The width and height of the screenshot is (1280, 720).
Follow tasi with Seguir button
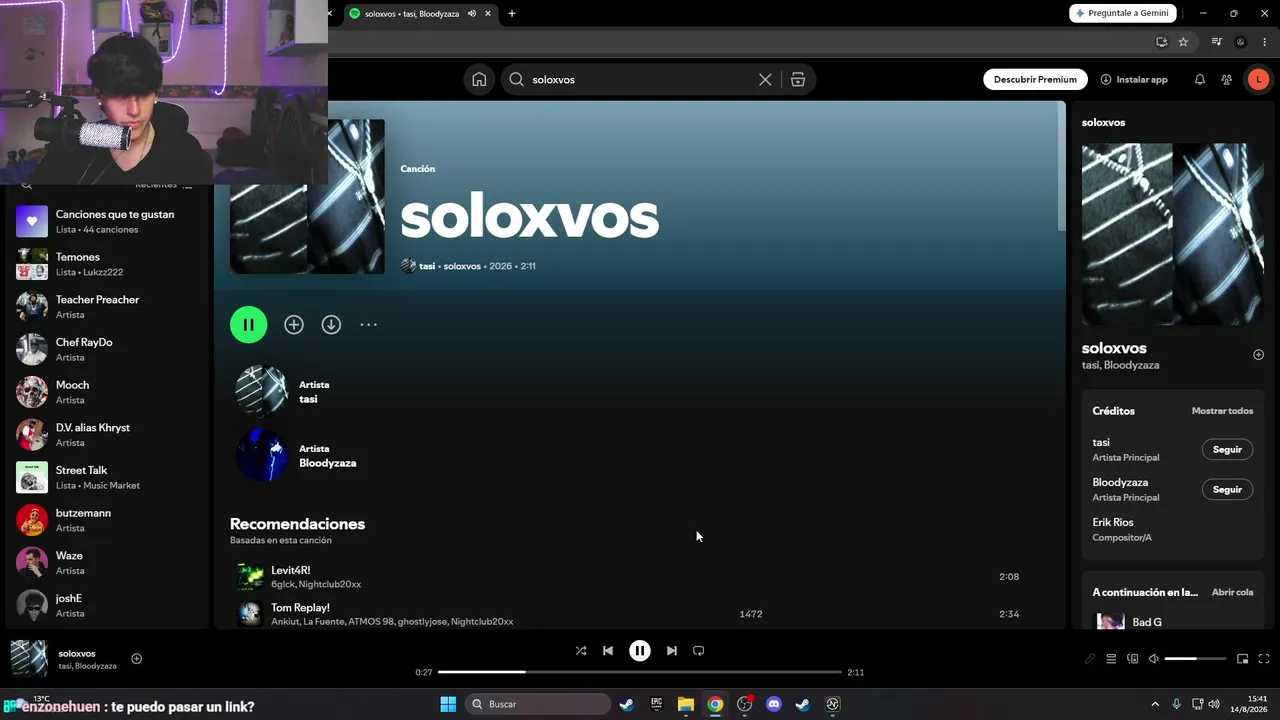1227,450
